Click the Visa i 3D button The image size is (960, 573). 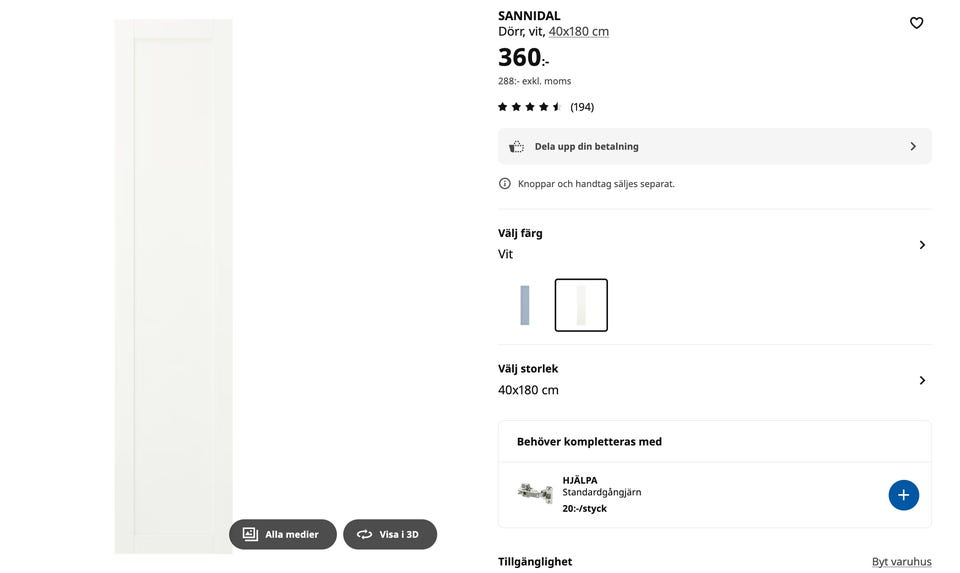pos(399,534)
